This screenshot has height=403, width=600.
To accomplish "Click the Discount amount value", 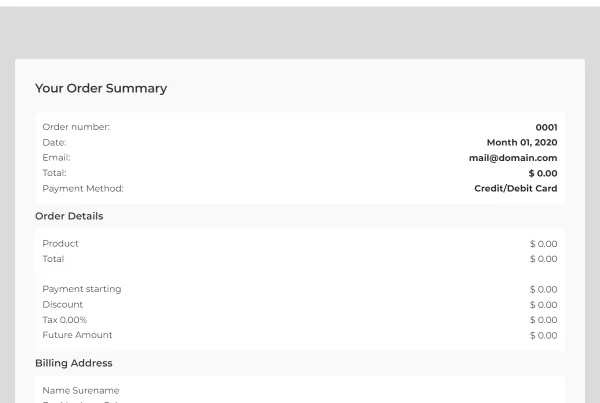I will (543, 305).
